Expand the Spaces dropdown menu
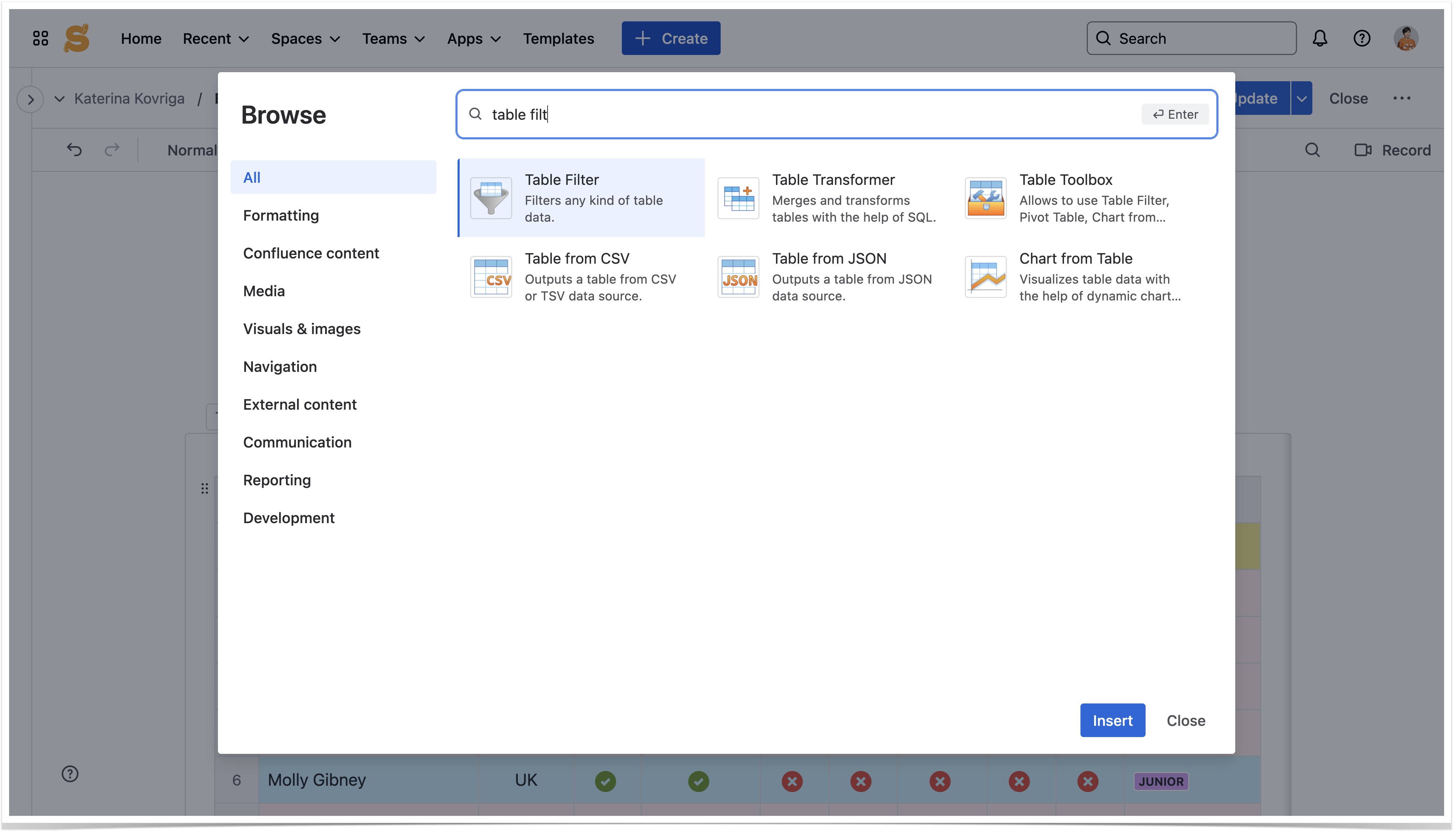 [305, 38]
